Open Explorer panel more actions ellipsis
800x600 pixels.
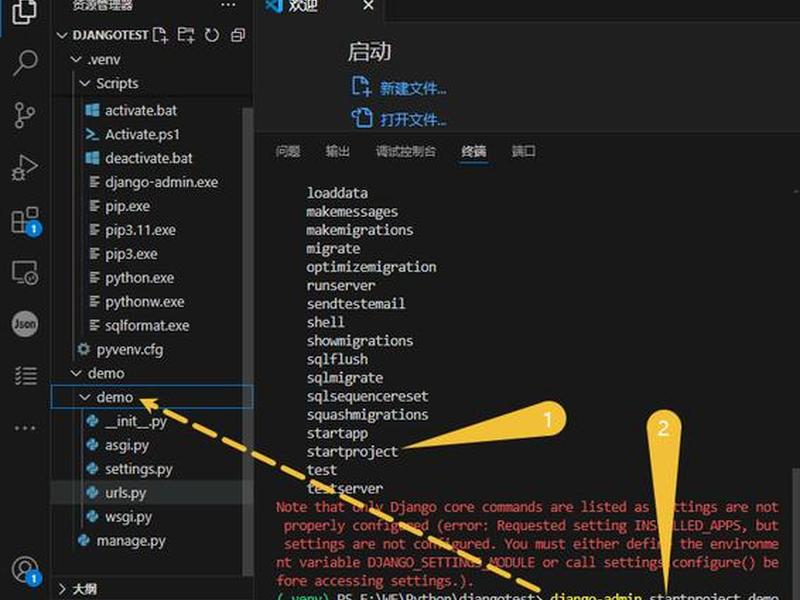tap(228, 5)
